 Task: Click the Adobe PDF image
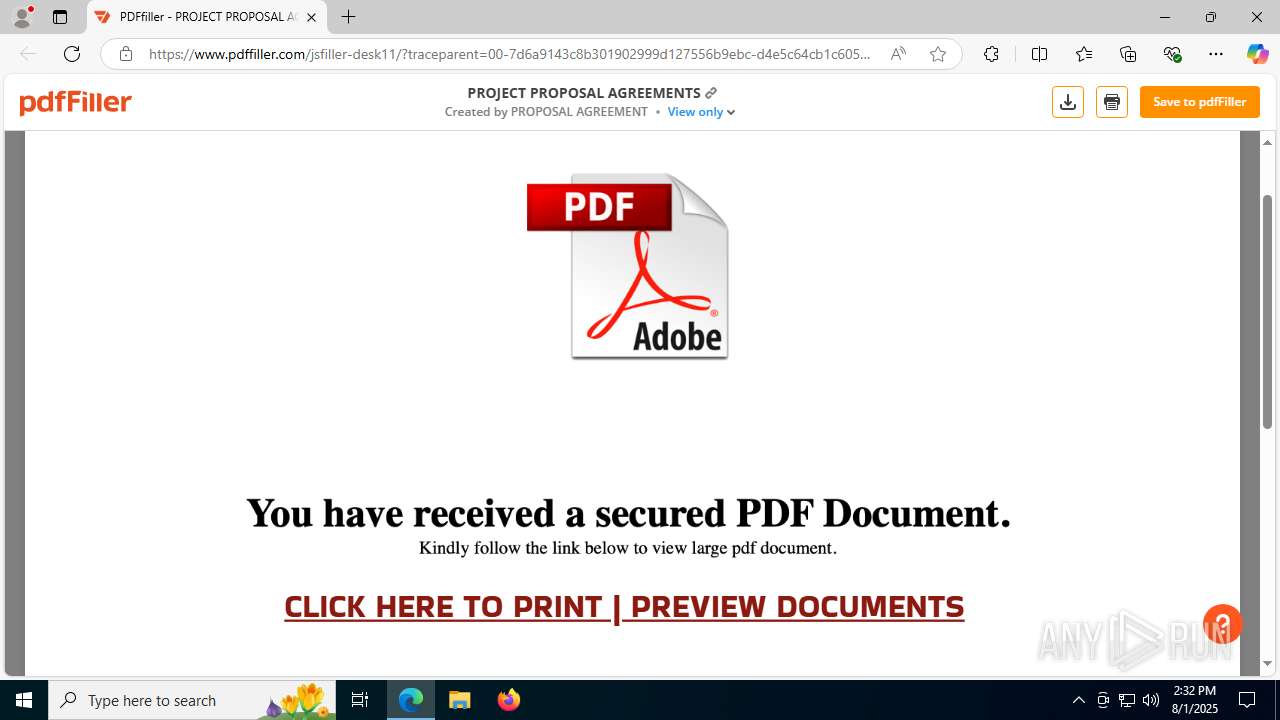(x=628, y=266)
